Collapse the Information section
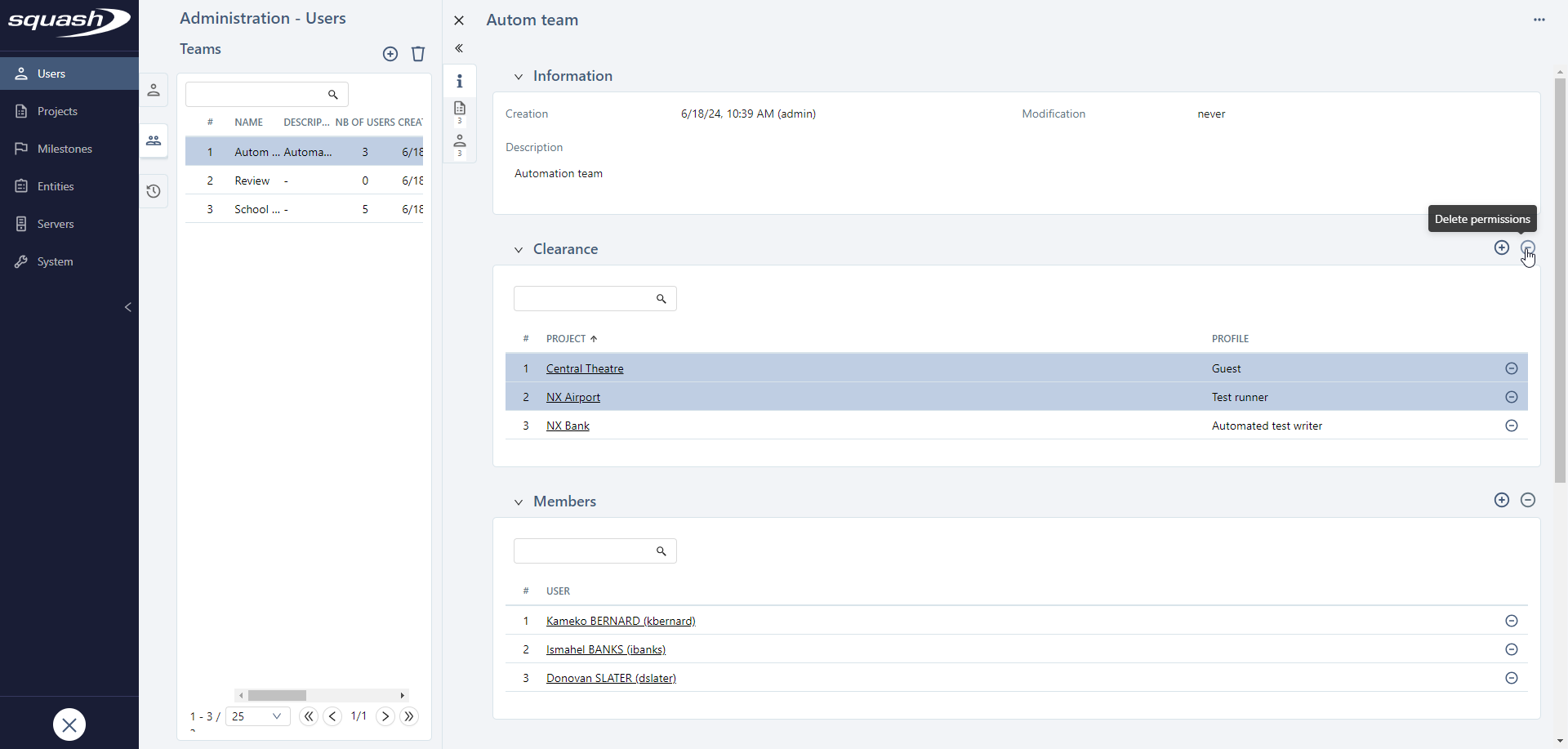 tap(518, 77)
